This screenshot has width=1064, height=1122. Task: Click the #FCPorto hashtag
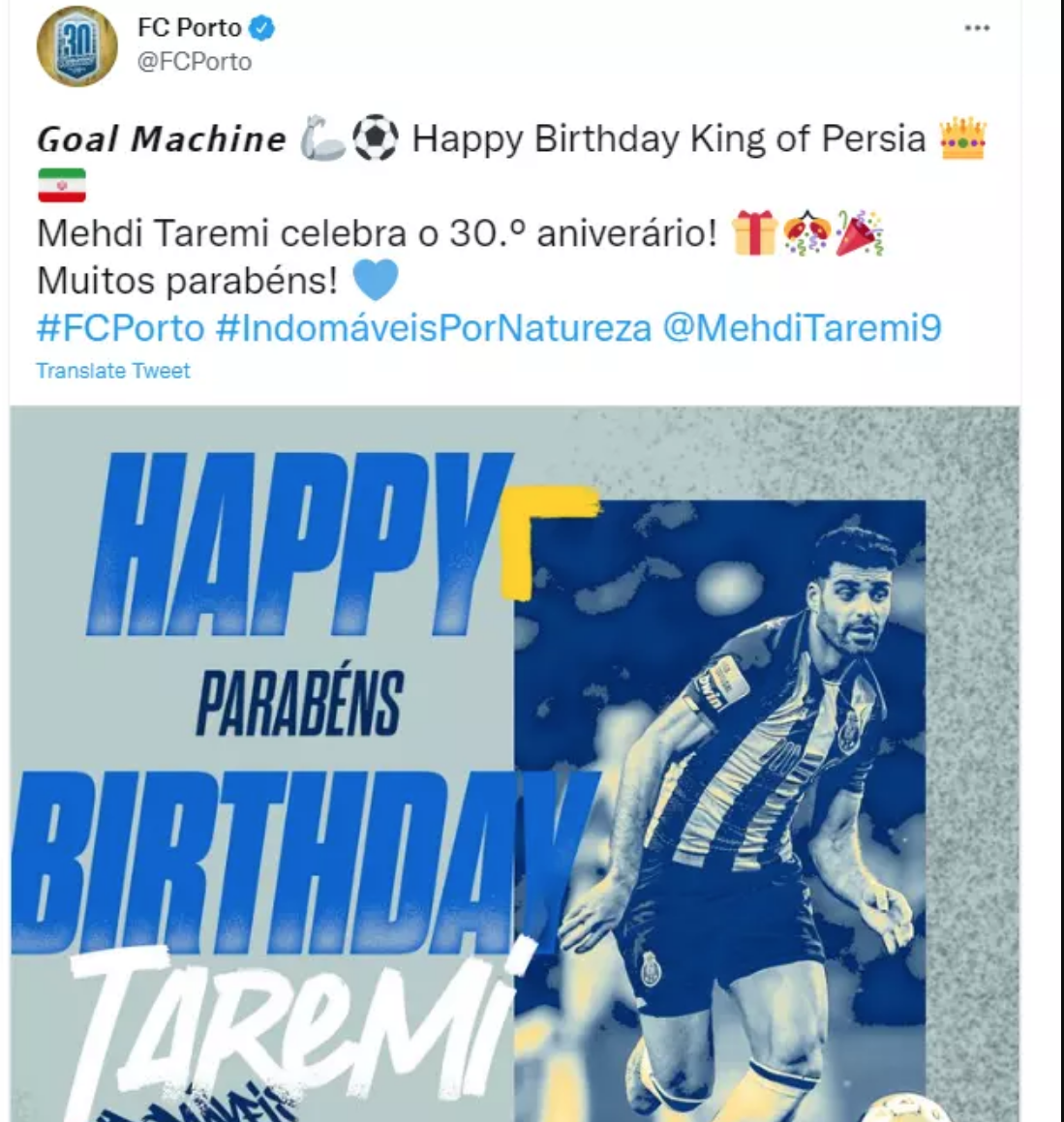click(121, 328)
